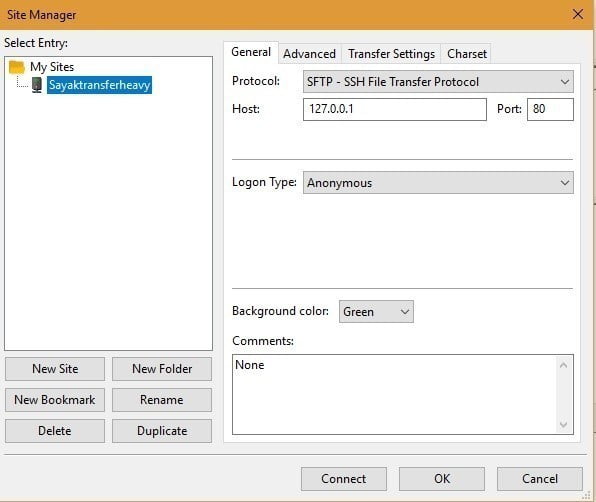Open the Background color dropdown
This screenshot has height=502, width=596.
click(376, 312)
